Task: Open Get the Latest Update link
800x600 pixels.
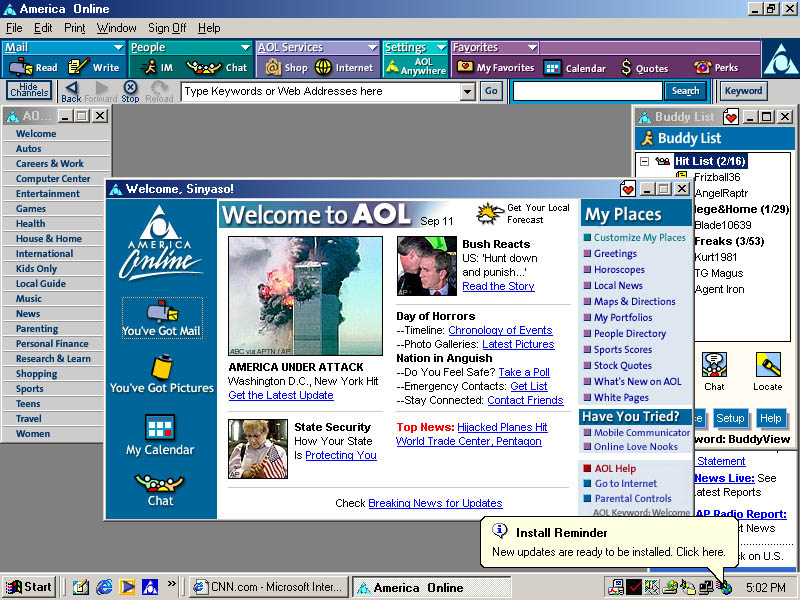Action: [x=281, y=395]
